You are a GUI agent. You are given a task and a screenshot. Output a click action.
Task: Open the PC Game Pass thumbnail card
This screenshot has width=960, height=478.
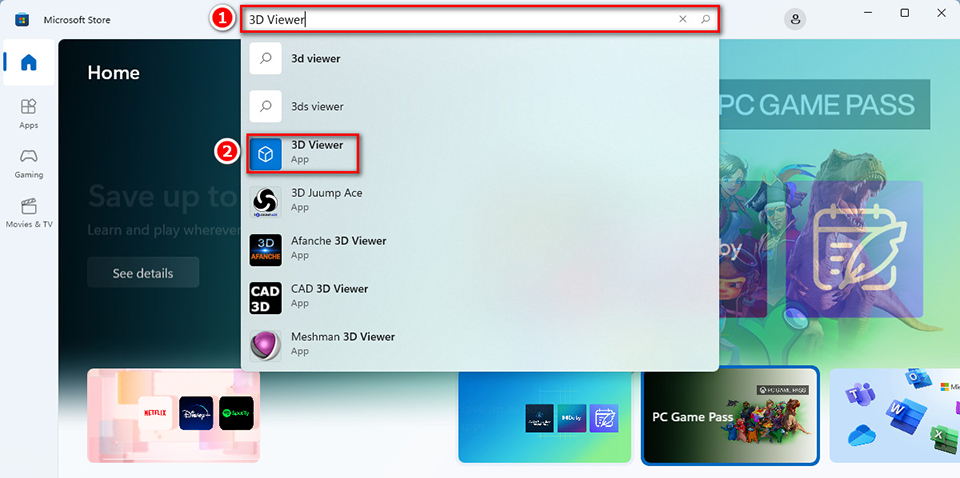pyautogui.click(x=730, y=416)
